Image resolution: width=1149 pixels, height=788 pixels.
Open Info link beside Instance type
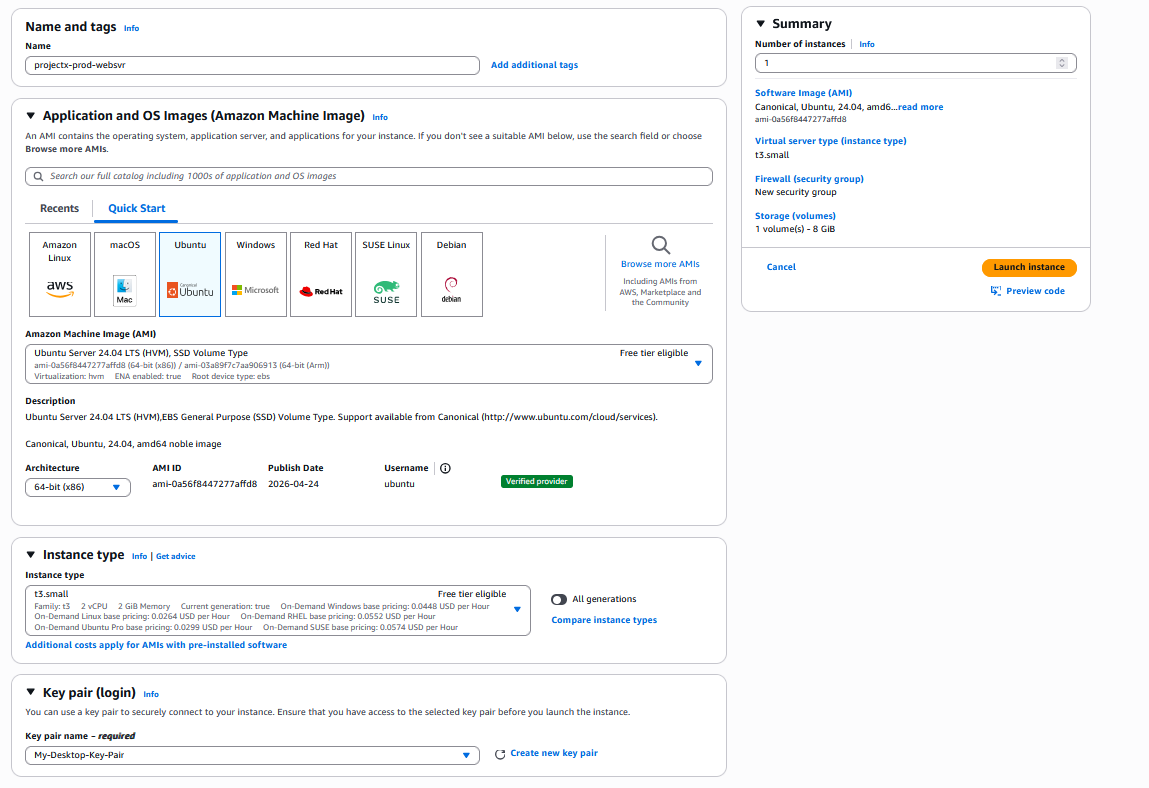tap(139, 556)
